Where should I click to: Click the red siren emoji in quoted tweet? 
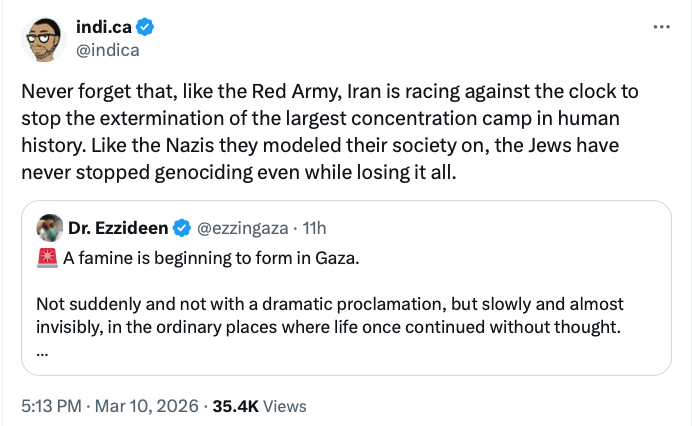click(x=46, y=258)
